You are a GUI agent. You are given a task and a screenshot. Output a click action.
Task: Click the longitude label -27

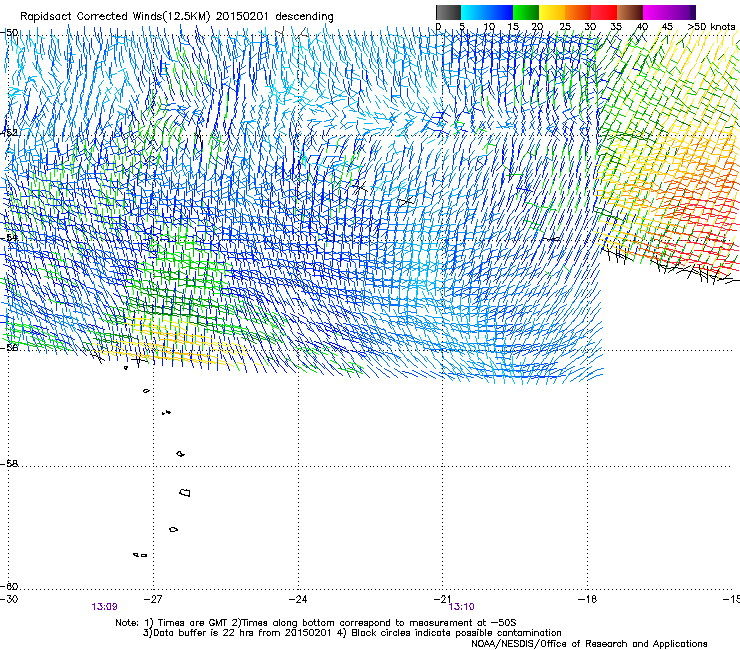click(x=152, y=599)
